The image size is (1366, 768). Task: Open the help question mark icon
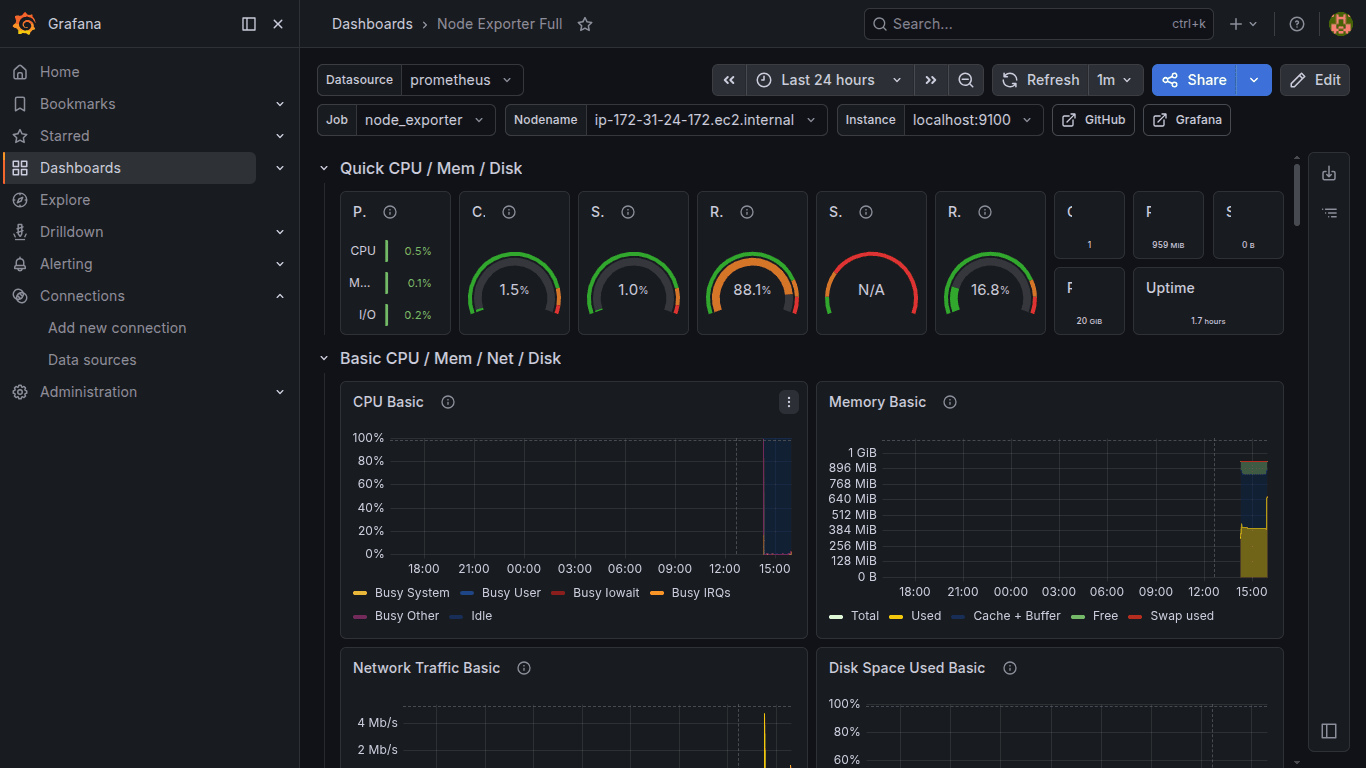[1297, 24]
